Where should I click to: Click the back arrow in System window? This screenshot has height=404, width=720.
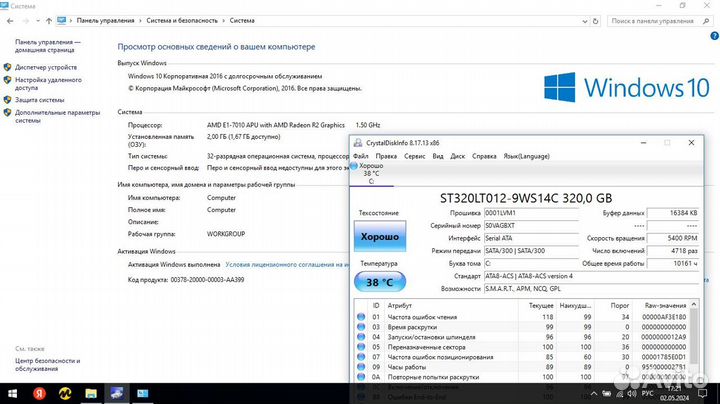click(x=10, y=21)
